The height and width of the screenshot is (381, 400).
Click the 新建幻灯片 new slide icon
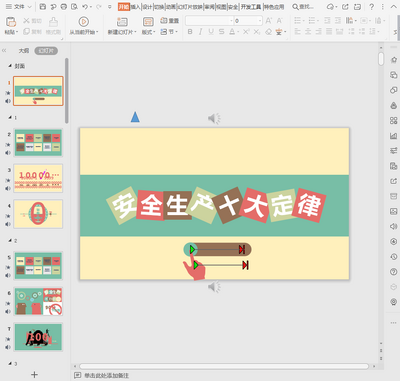(122, 22)
